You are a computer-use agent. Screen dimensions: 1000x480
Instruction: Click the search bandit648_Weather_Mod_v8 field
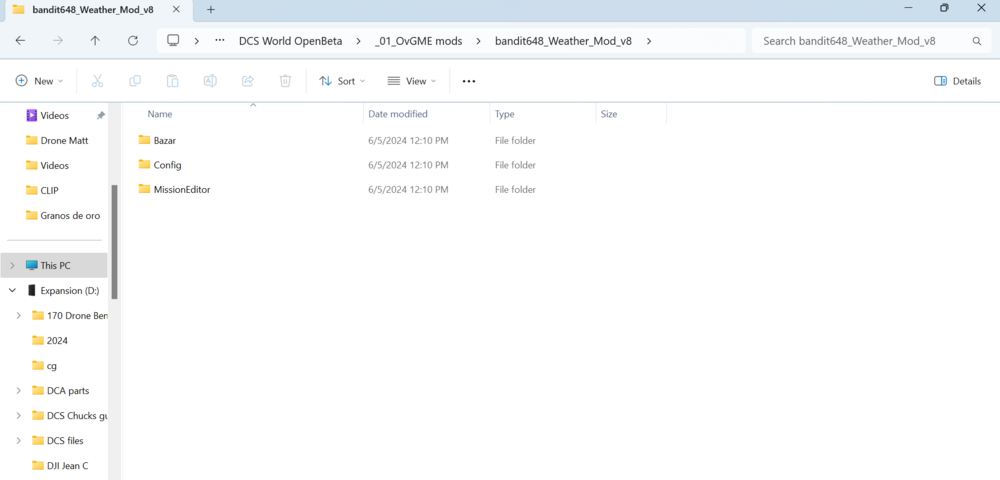click(870, 41)
